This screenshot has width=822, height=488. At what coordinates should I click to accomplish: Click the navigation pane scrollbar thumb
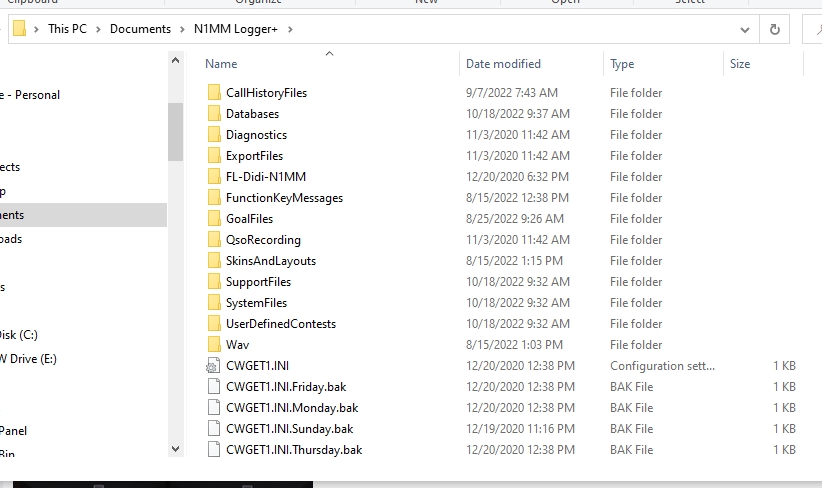176,132
